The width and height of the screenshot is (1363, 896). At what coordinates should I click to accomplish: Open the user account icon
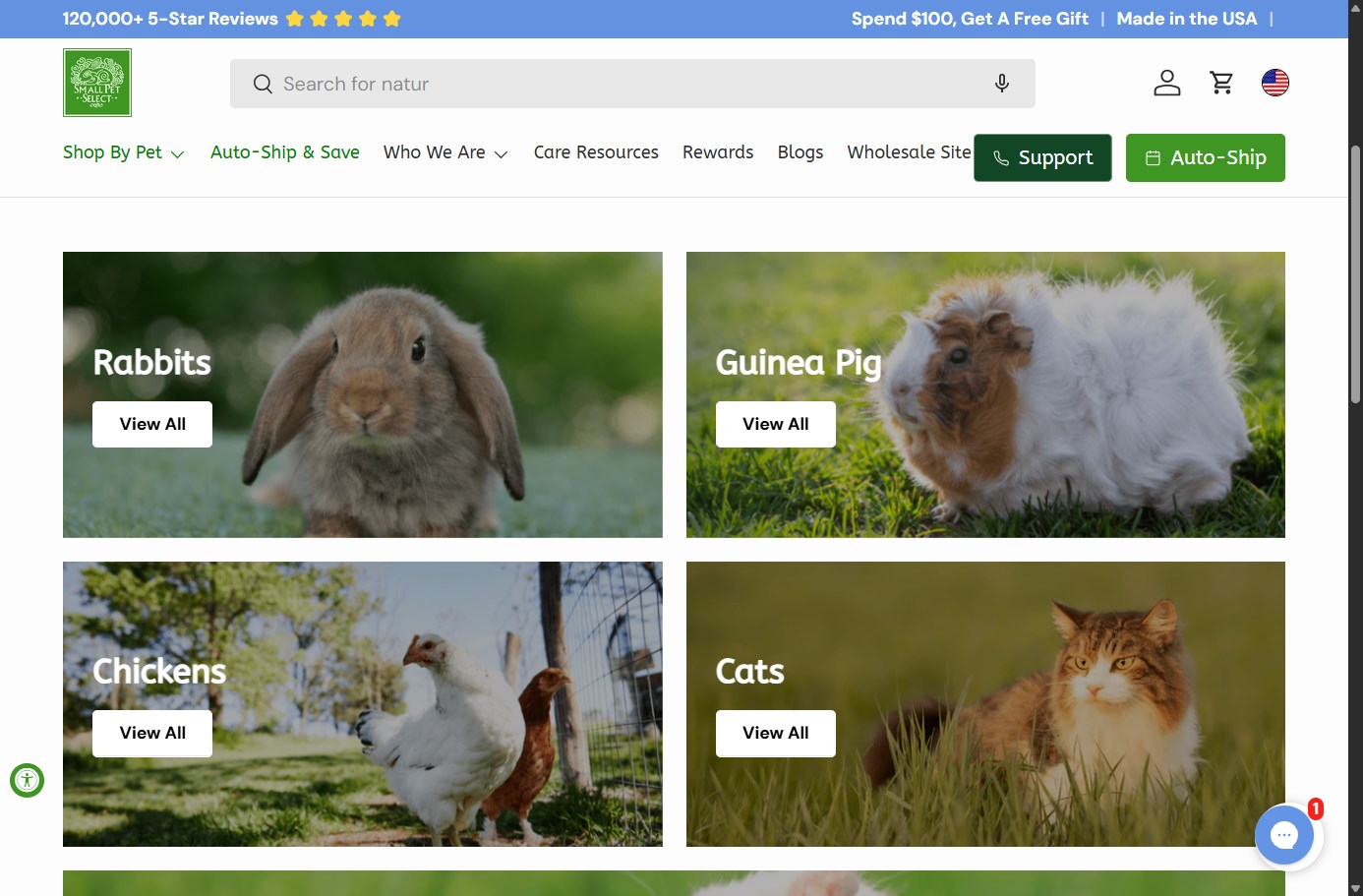(1166, 83)
